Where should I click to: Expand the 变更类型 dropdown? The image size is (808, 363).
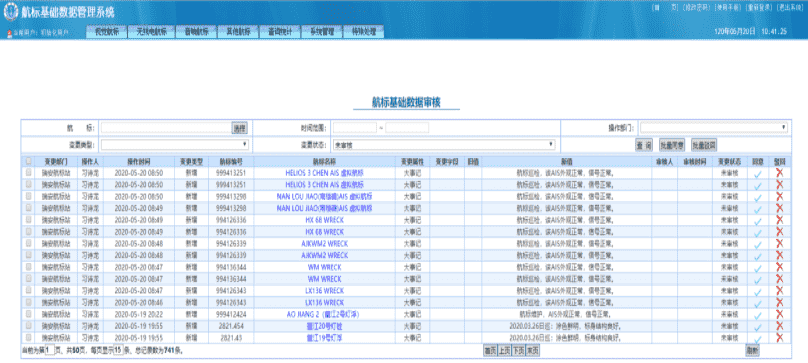(175, 144)
